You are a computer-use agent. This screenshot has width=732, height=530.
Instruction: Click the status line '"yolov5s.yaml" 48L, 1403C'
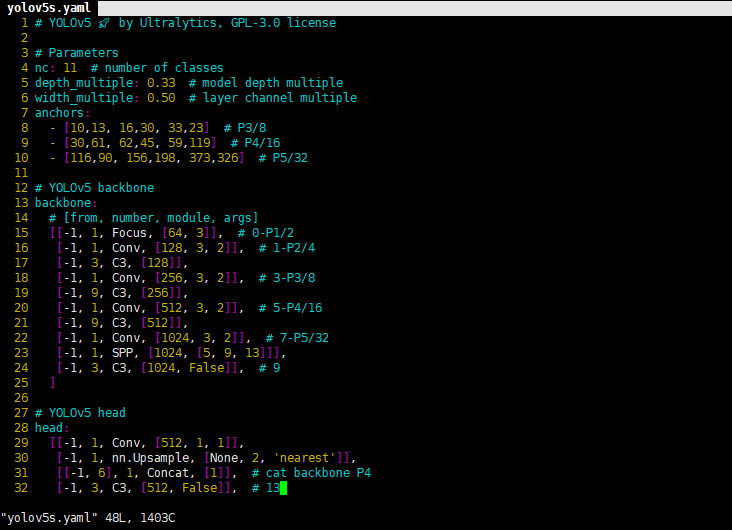point(88,518)
